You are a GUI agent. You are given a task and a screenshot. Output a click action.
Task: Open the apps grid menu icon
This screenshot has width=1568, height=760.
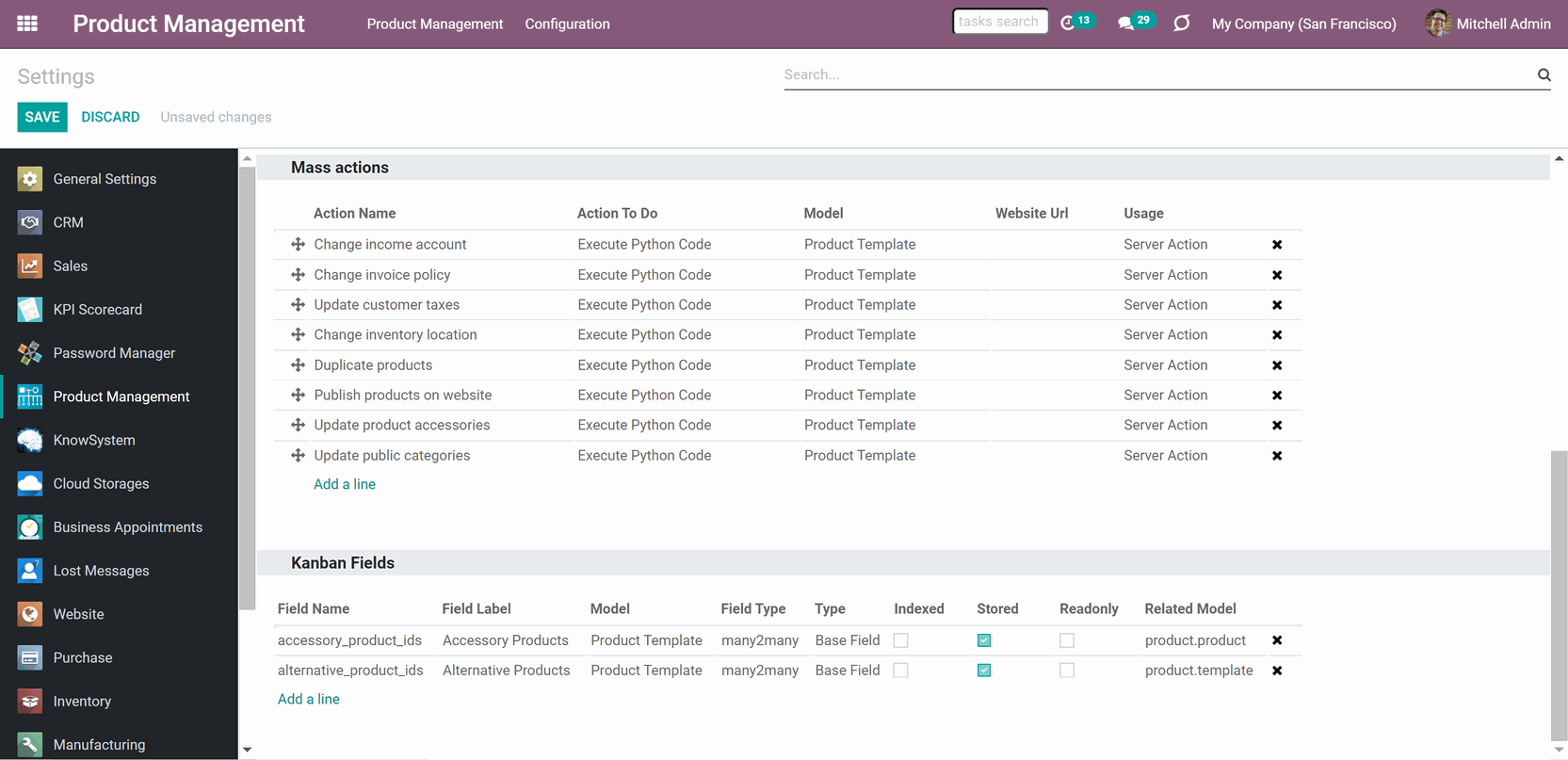point(27,24)
